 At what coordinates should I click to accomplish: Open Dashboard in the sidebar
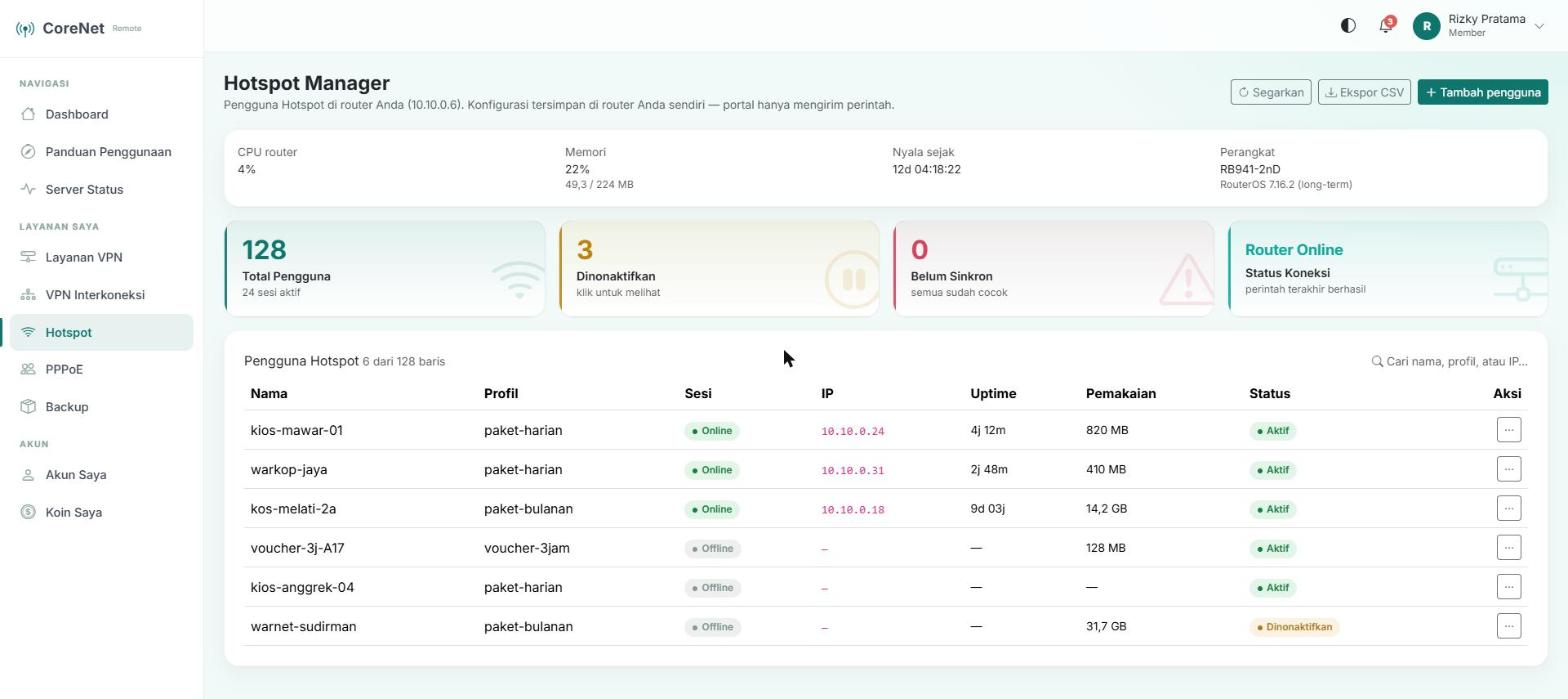(101, 114)
